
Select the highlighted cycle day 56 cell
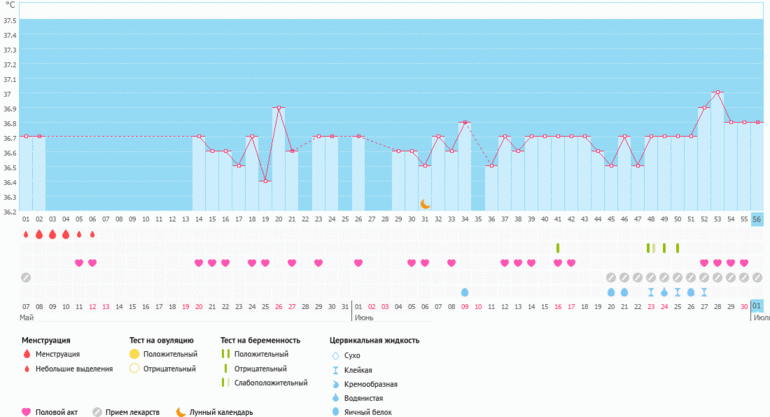click(x=757, y=218)
